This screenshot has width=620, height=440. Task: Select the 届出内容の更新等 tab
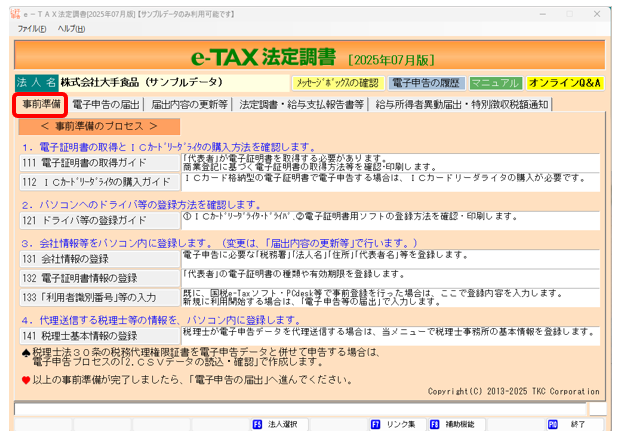(x=190, y=104)
